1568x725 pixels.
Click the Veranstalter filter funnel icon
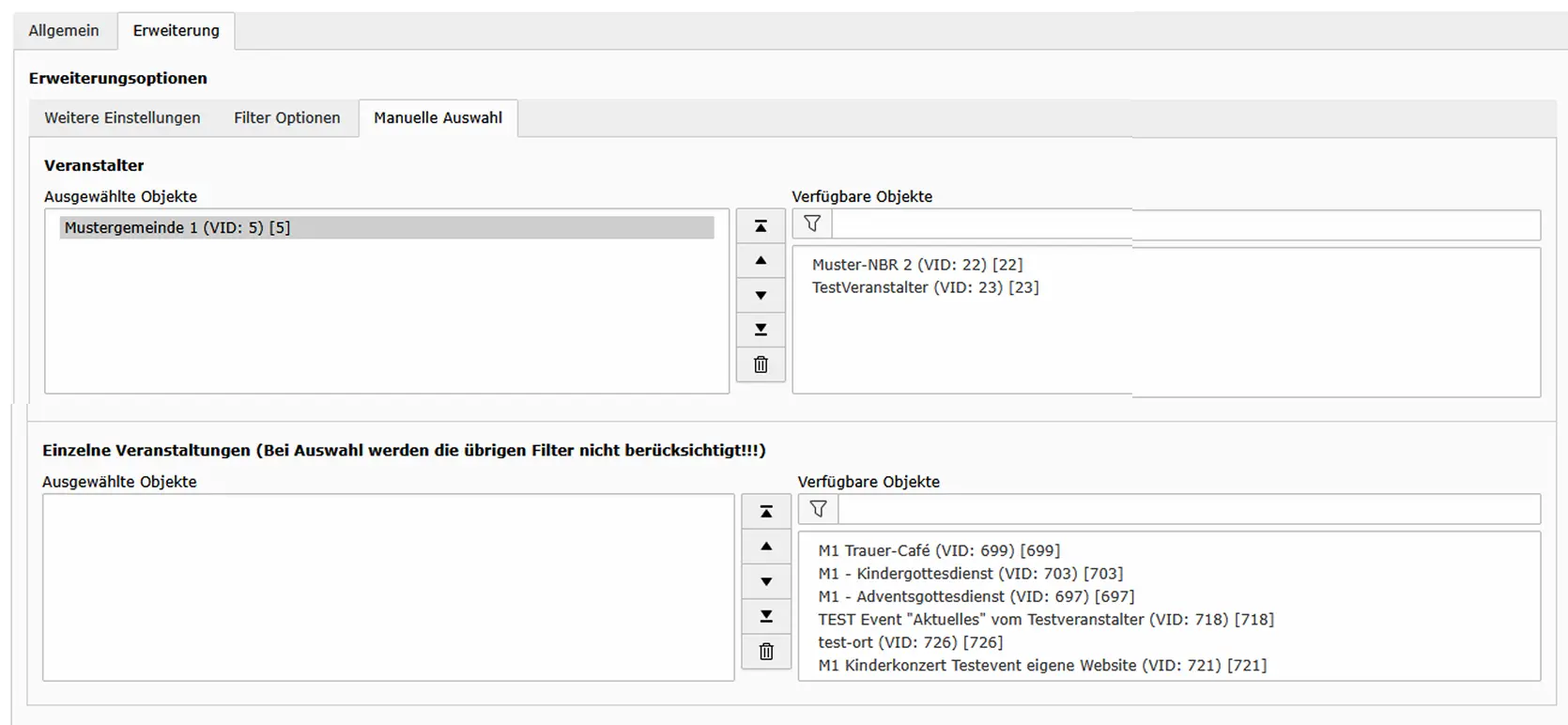click(x=812, y=224)
